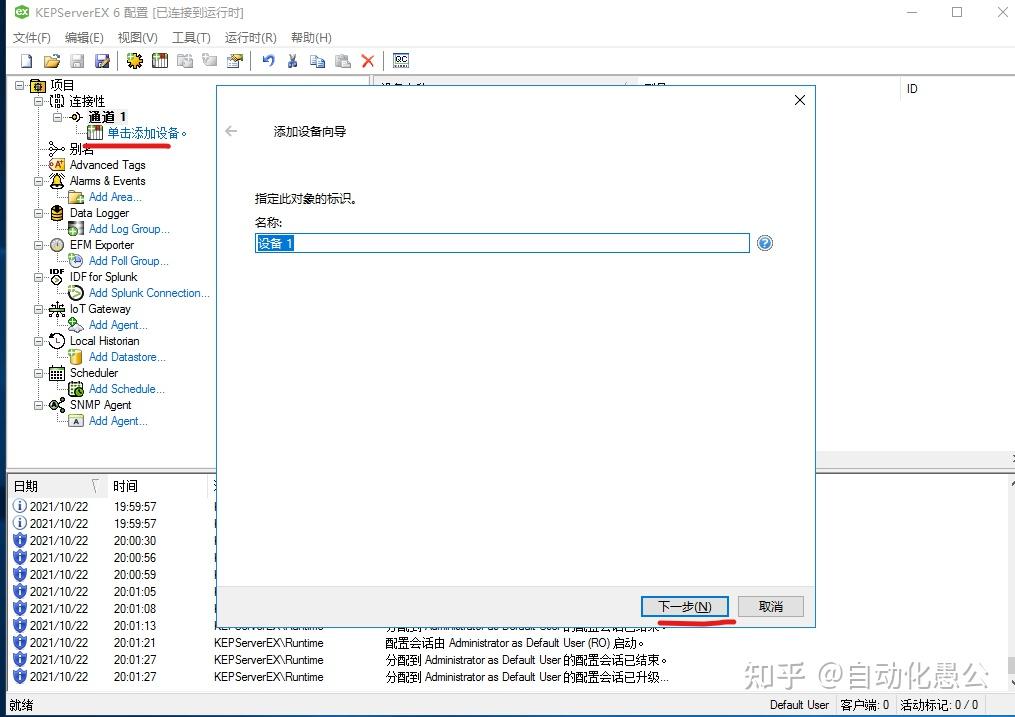This screenshot has height=717, width=1015.
Task: Save the project using the save toolbar icon
Action: coord(77,60)
